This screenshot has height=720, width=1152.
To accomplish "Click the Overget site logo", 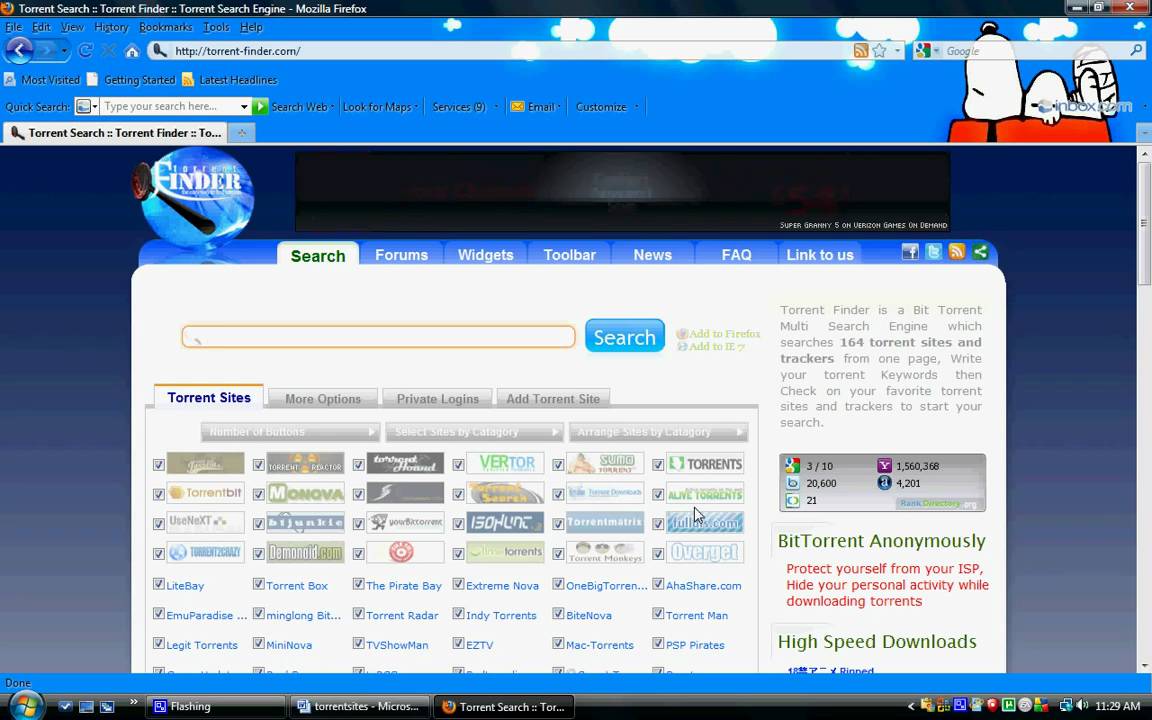I will [705, 552].
